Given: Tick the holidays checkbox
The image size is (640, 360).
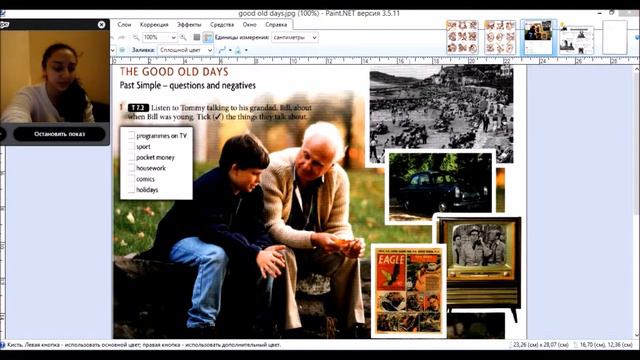Looking at the screenshot, I should click(x=131, y=189).
